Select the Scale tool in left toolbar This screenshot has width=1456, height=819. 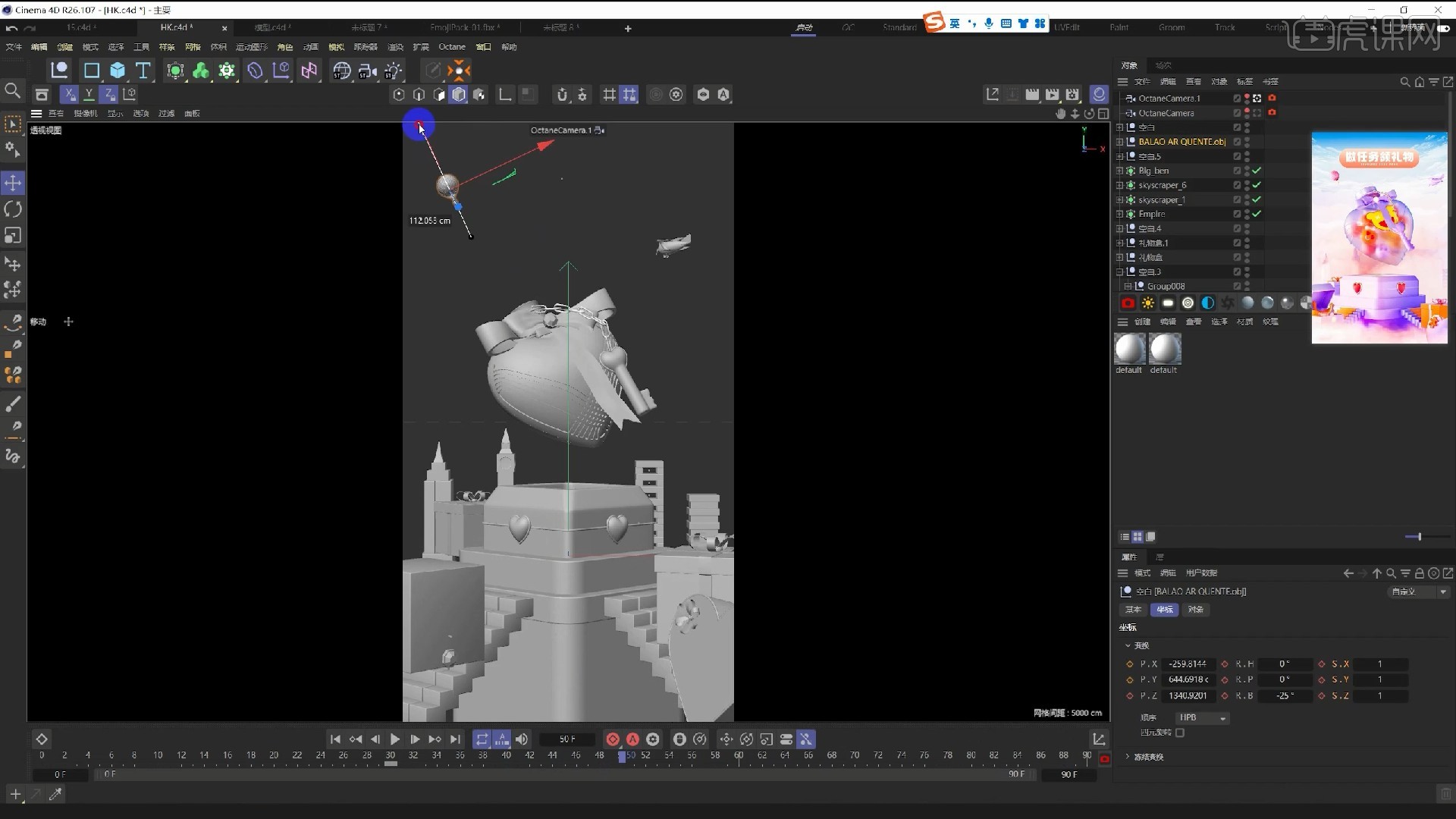pos(13,236)
